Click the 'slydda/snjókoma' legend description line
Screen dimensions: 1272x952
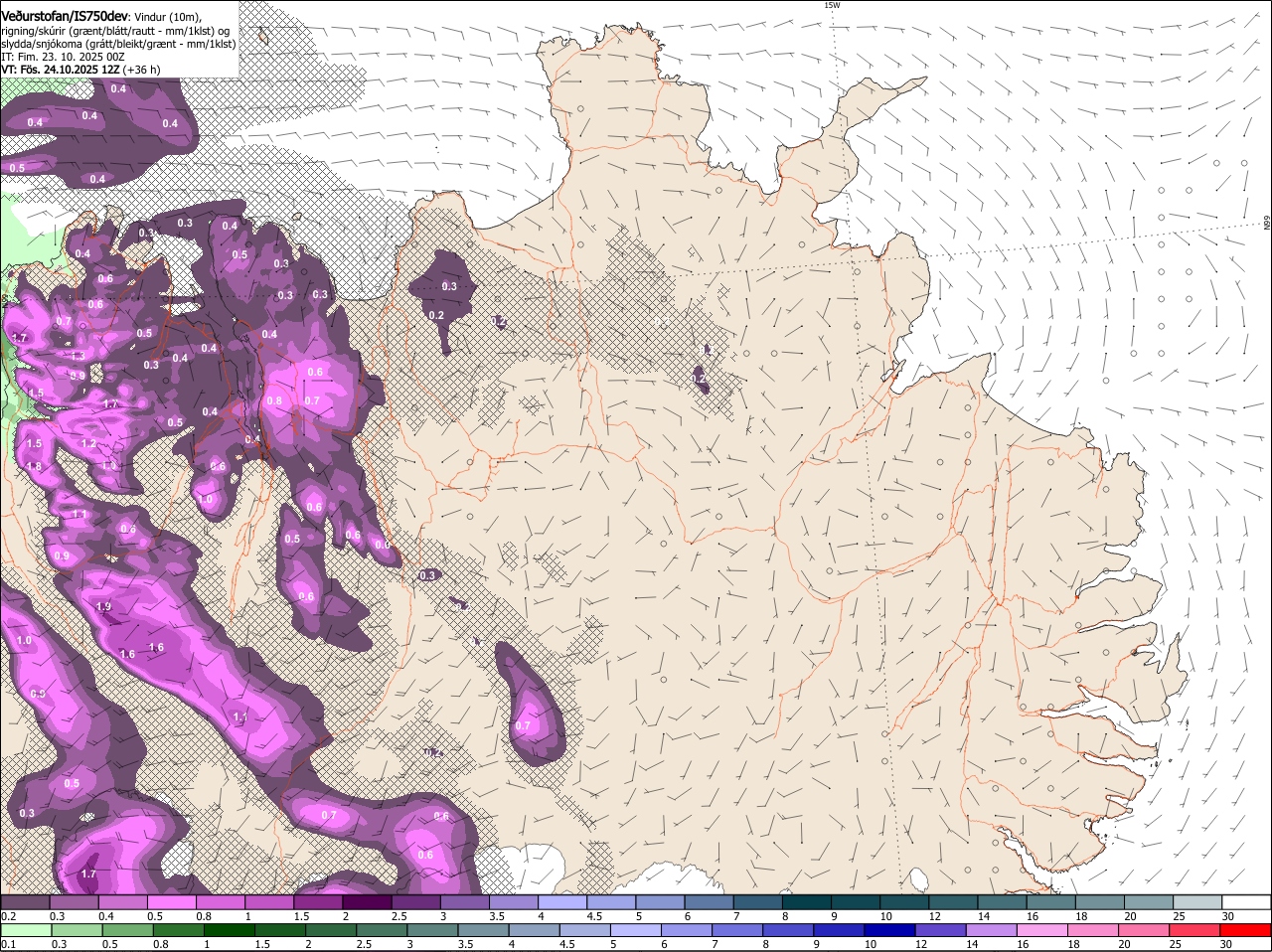pyautogui.click(x=118, y=44)
